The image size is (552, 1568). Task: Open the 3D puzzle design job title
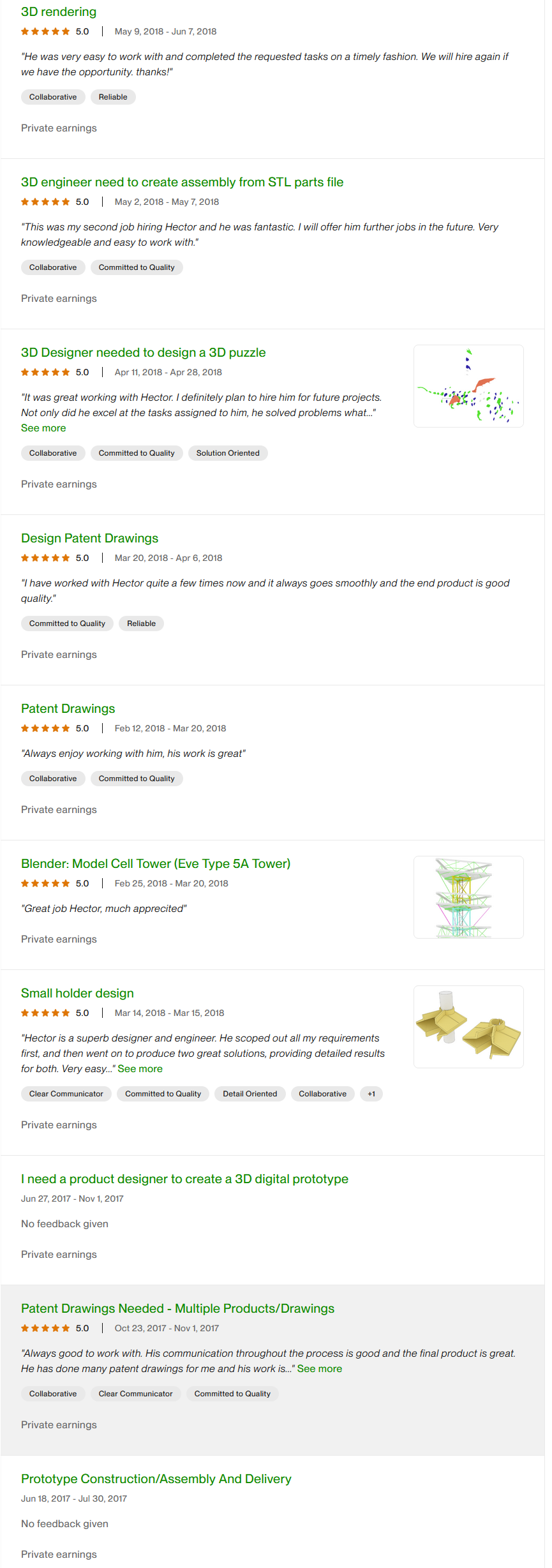[x=143, y=353]
